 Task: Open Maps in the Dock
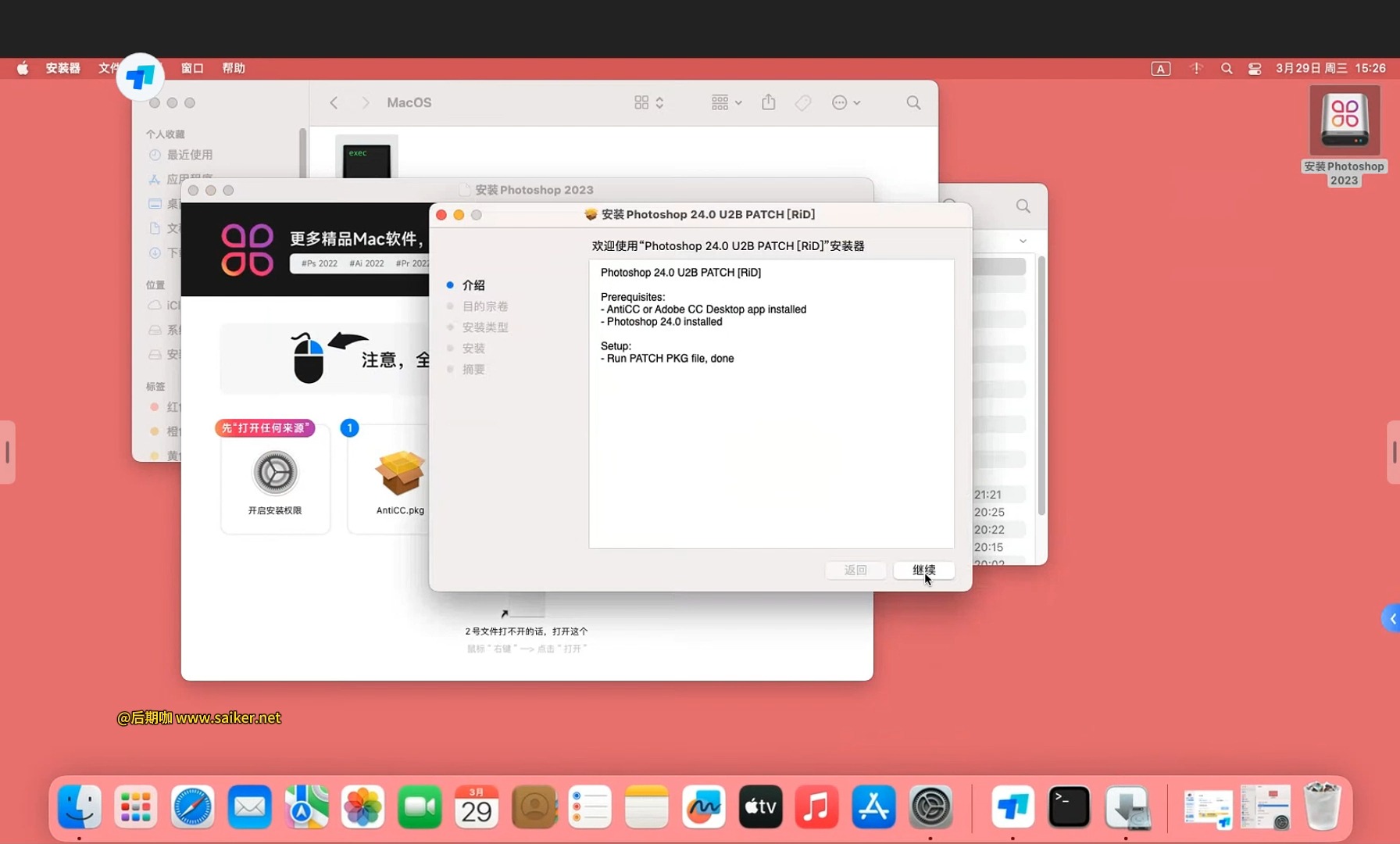(306, 807)
